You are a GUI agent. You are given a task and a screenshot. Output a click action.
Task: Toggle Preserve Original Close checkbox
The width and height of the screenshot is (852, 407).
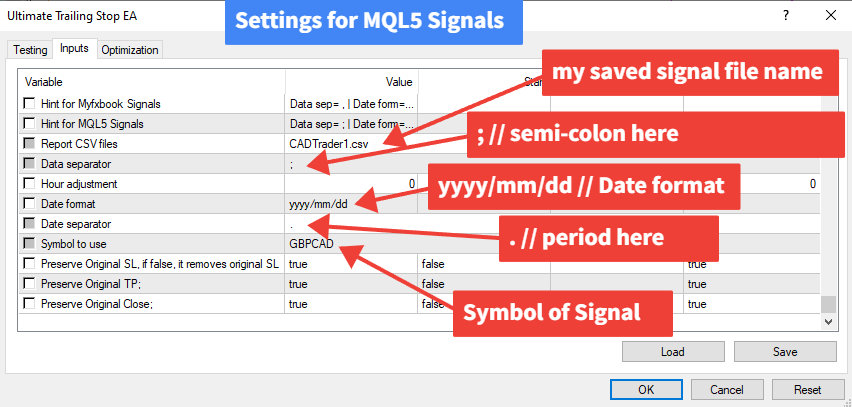pos(28,304)
